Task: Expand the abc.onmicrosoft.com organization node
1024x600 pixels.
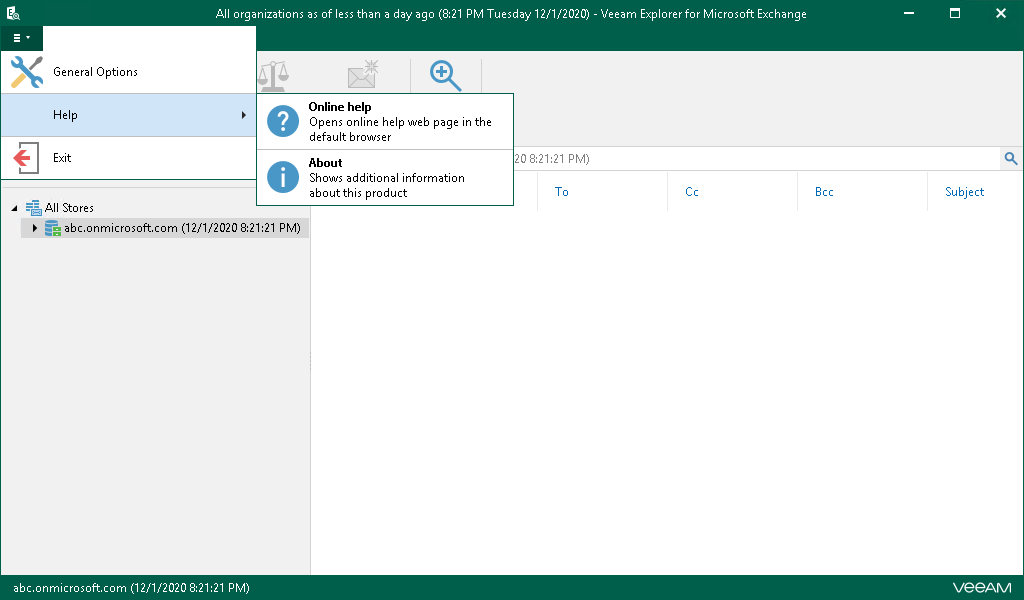Action: [35, 228]
